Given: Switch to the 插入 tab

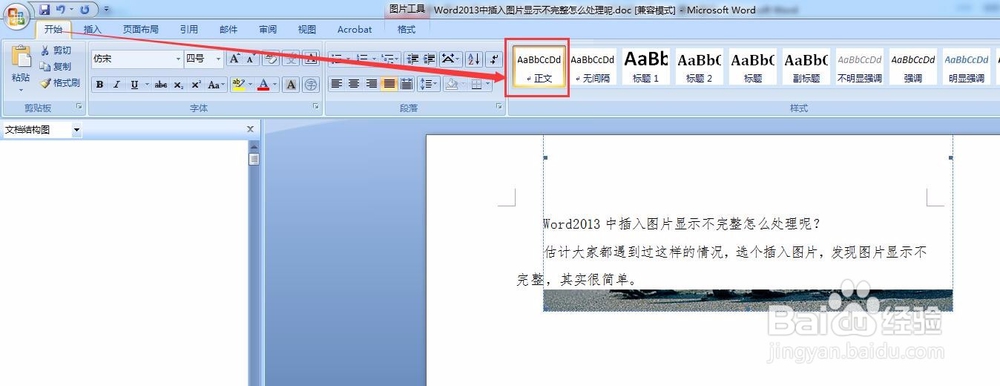Looking at the screenshot, I should (92, 29).
